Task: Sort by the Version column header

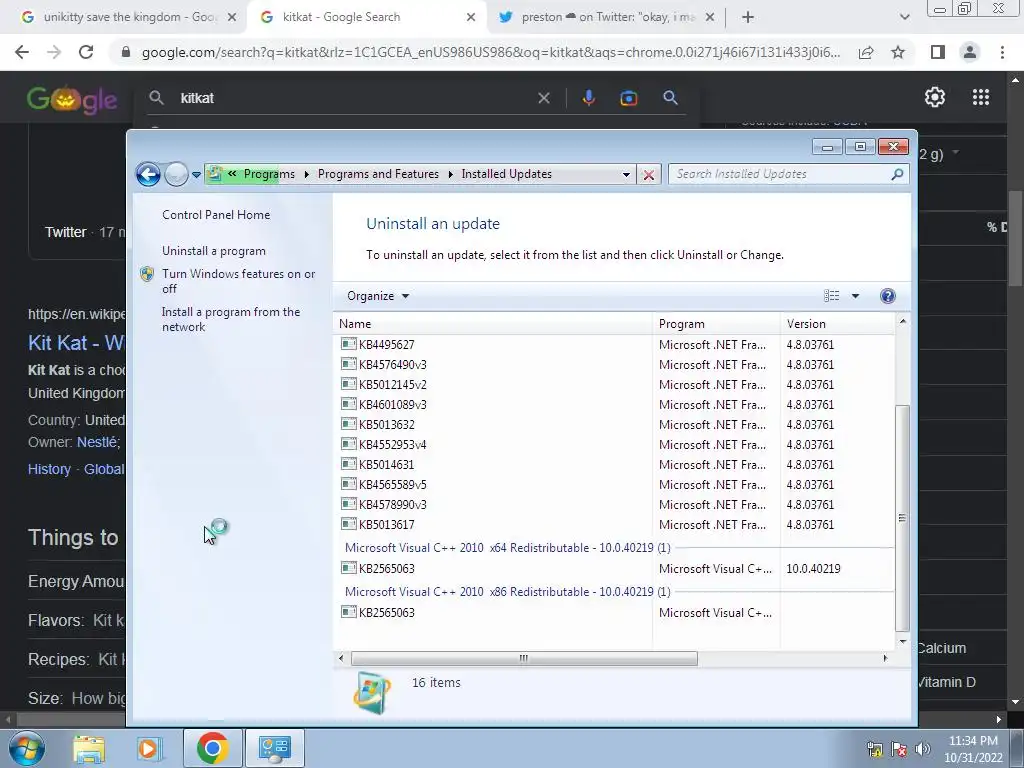Action: [x=837, y=324]
